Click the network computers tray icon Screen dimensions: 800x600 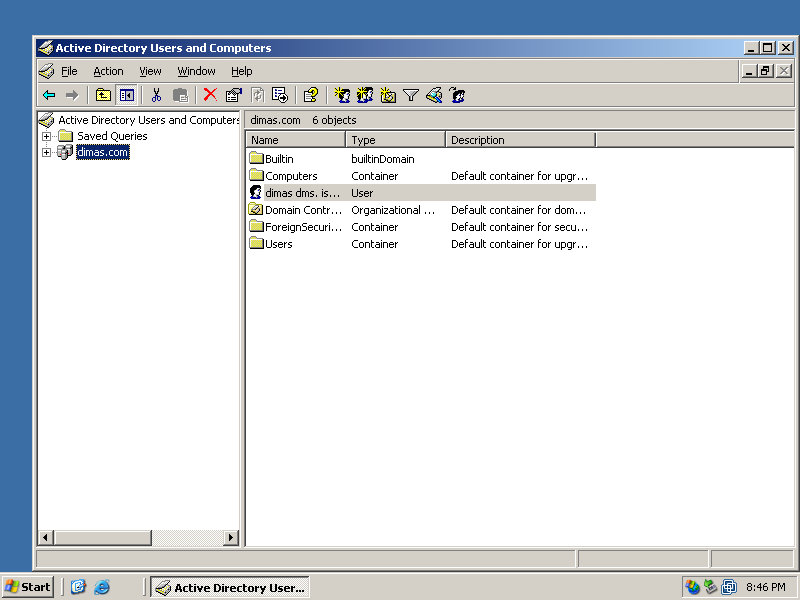click(x=729, y=587)
